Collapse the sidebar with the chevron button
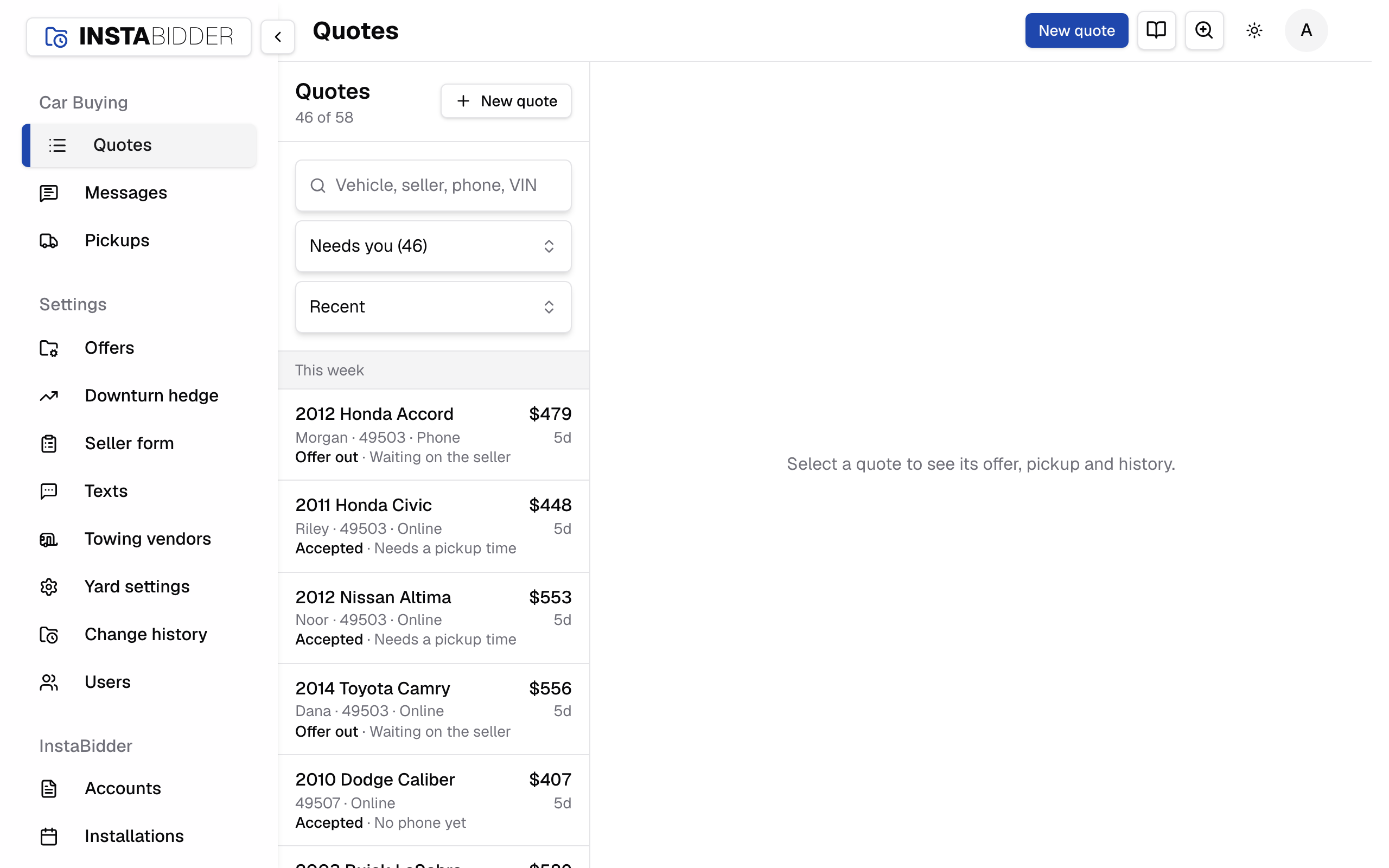Viewport: 1389px width, 868px height. (x=278, y=37)
